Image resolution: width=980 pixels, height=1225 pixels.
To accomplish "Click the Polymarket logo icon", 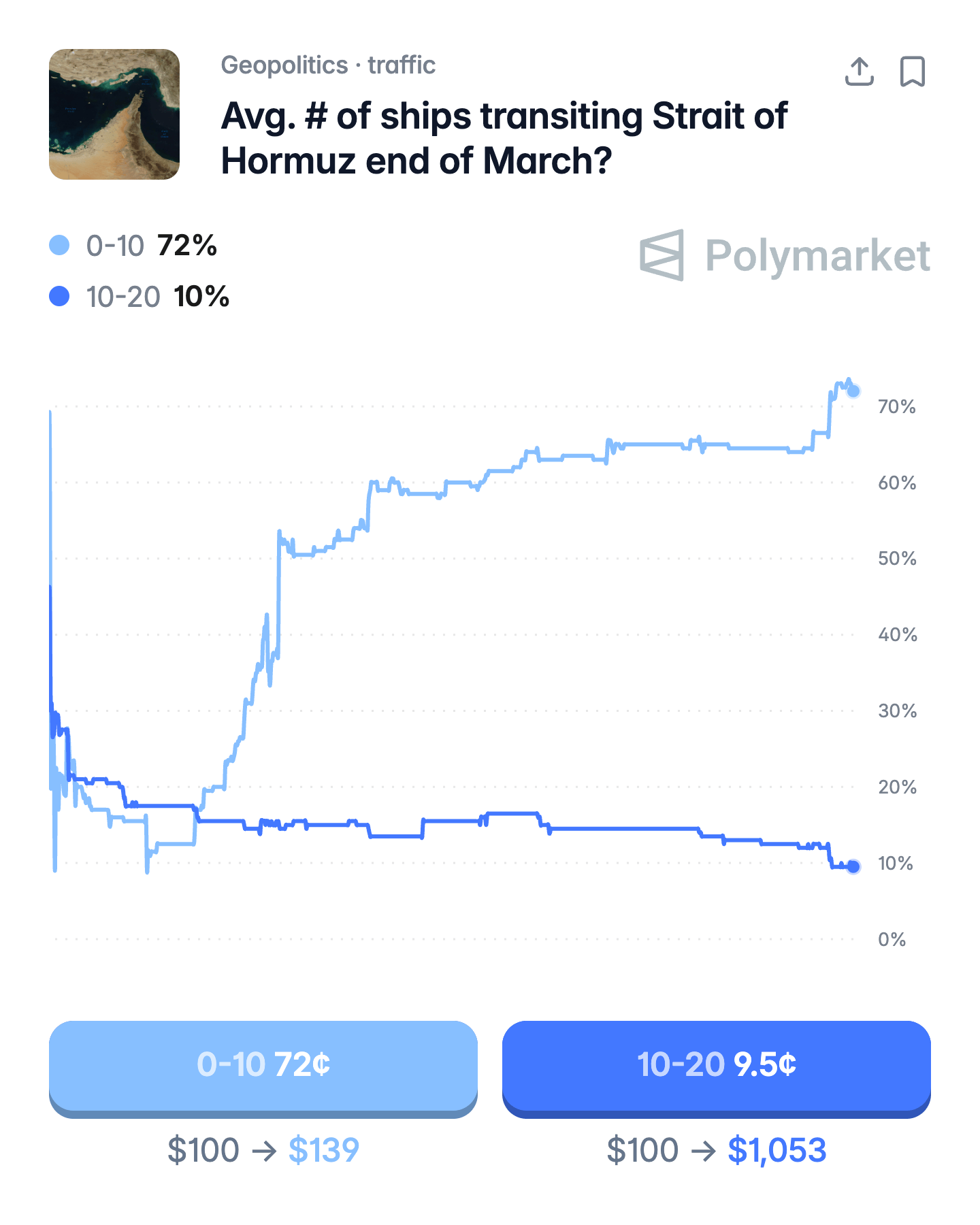I will click(661, 255).
